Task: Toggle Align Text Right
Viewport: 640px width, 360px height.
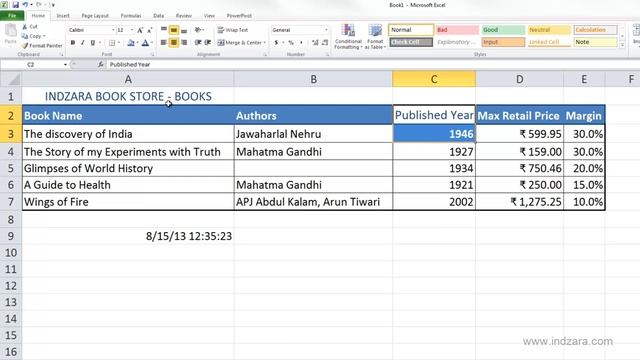Action: pyautogui.click(x=184, y=42)
